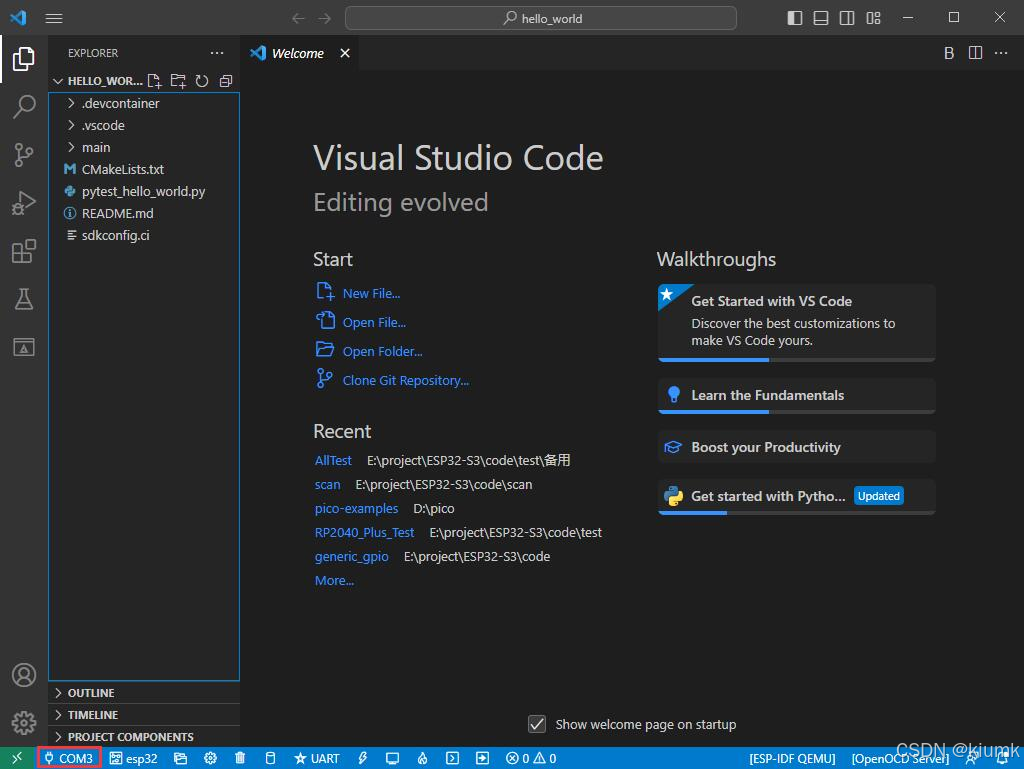Expand the TIMELINE section
The width and height of the screenshot is (1024, 769).
(144, 715)
